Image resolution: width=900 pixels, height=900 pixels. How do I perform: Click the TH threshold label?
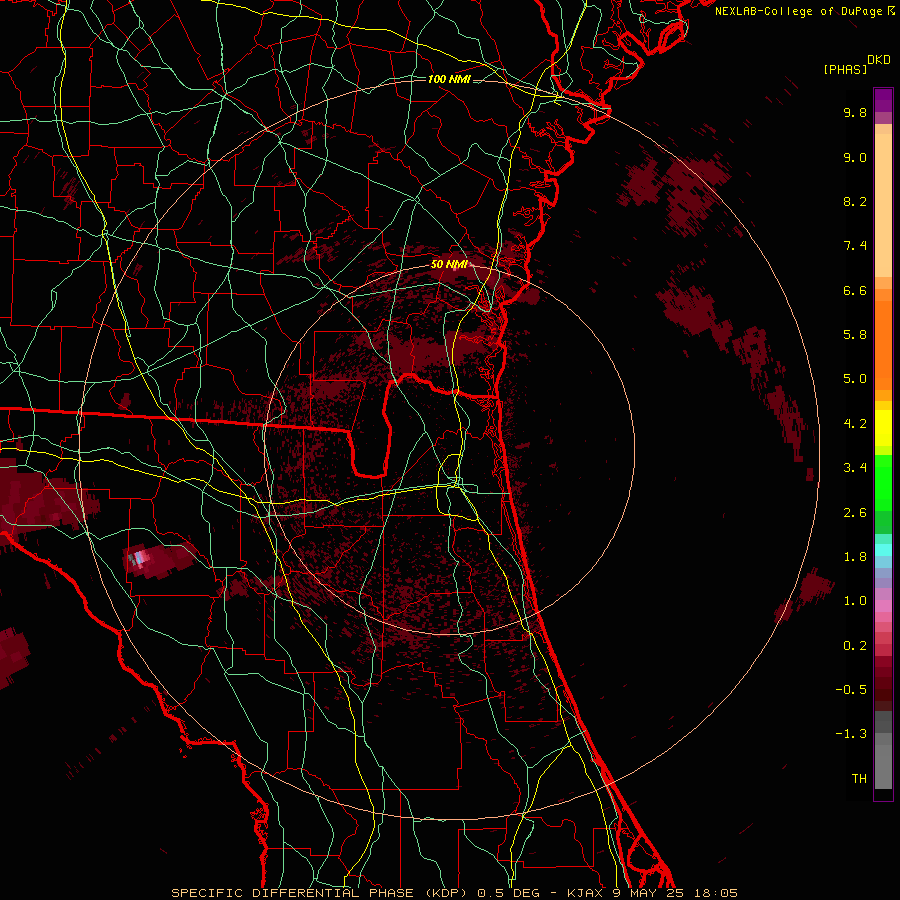click(859, 779)
